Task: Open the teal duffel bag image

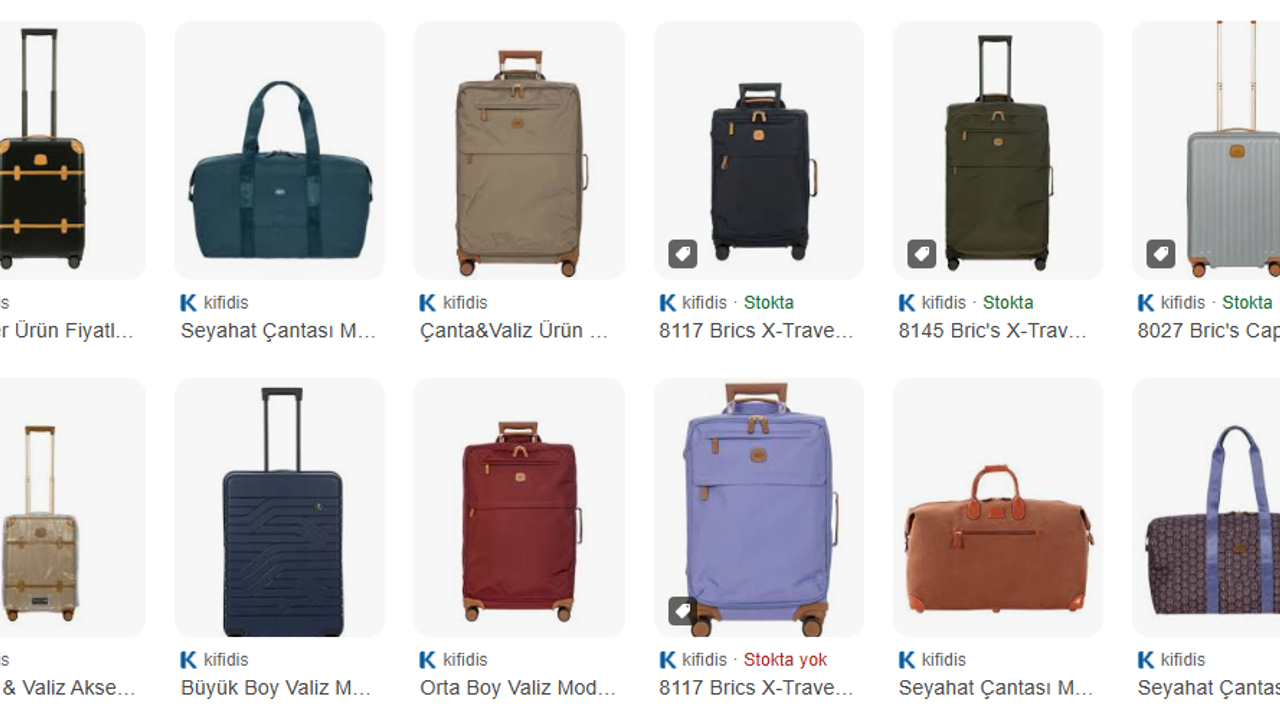Action: click(x=280, y=150)
